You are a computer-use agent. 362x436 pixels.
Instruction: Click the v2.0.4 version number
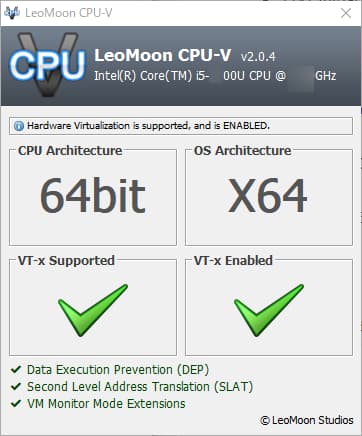point(258,56)
